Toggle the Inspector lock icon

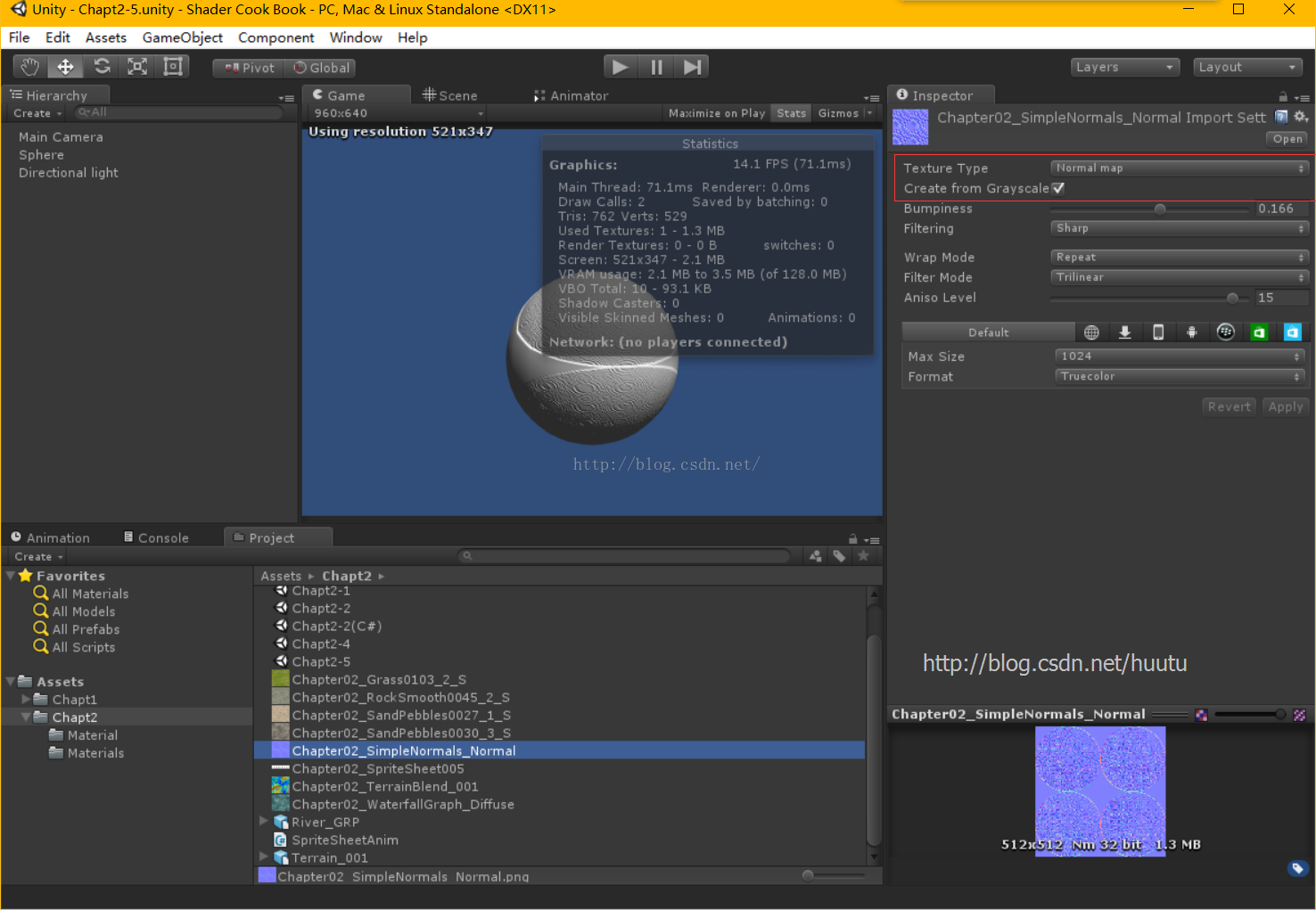coord(1283,96)
